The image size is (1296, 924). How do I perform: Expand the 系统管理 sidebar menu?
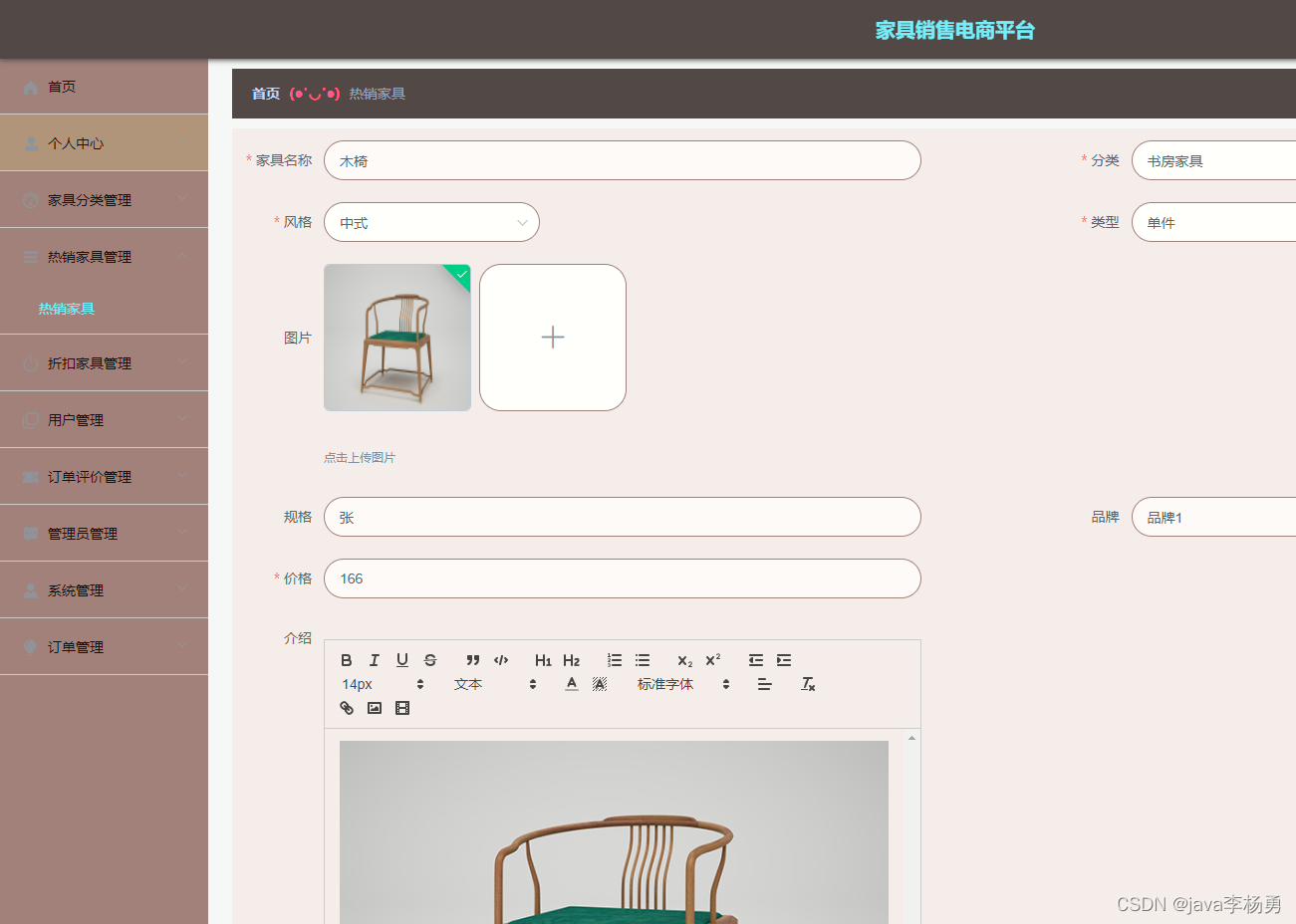tap(104, 589)
